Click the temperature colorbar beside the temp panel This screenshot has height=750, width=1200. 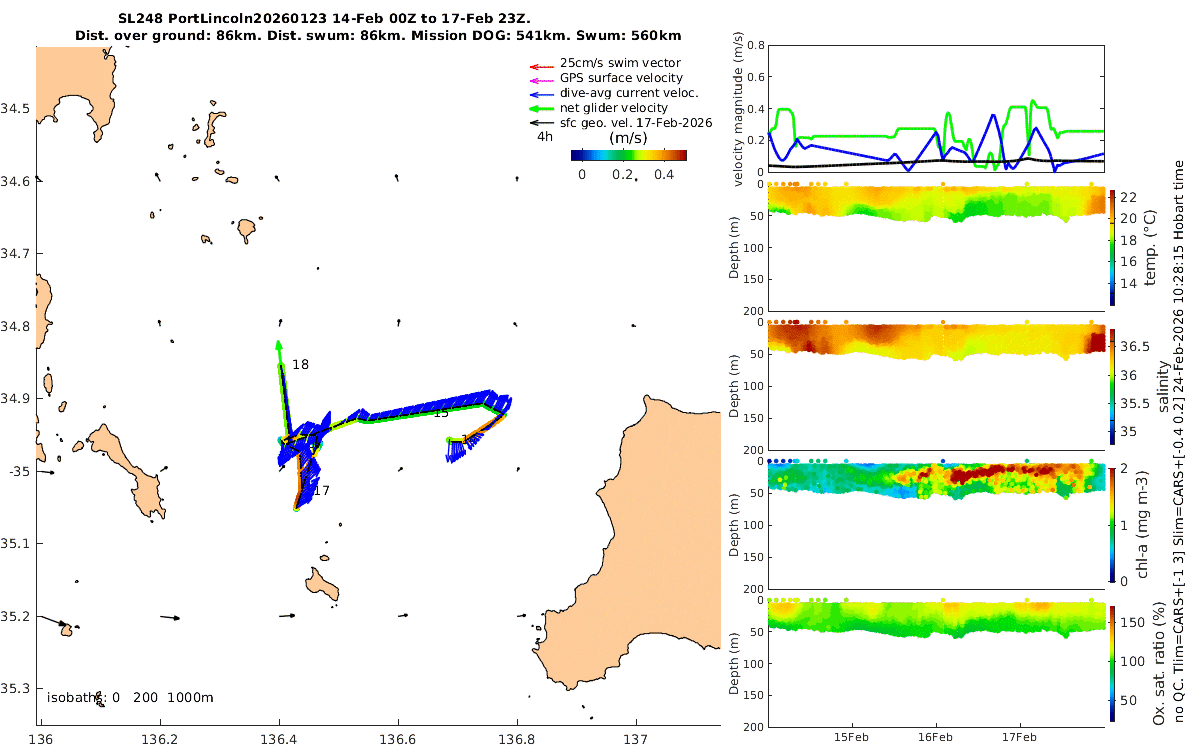click(x=1114, y=246)
